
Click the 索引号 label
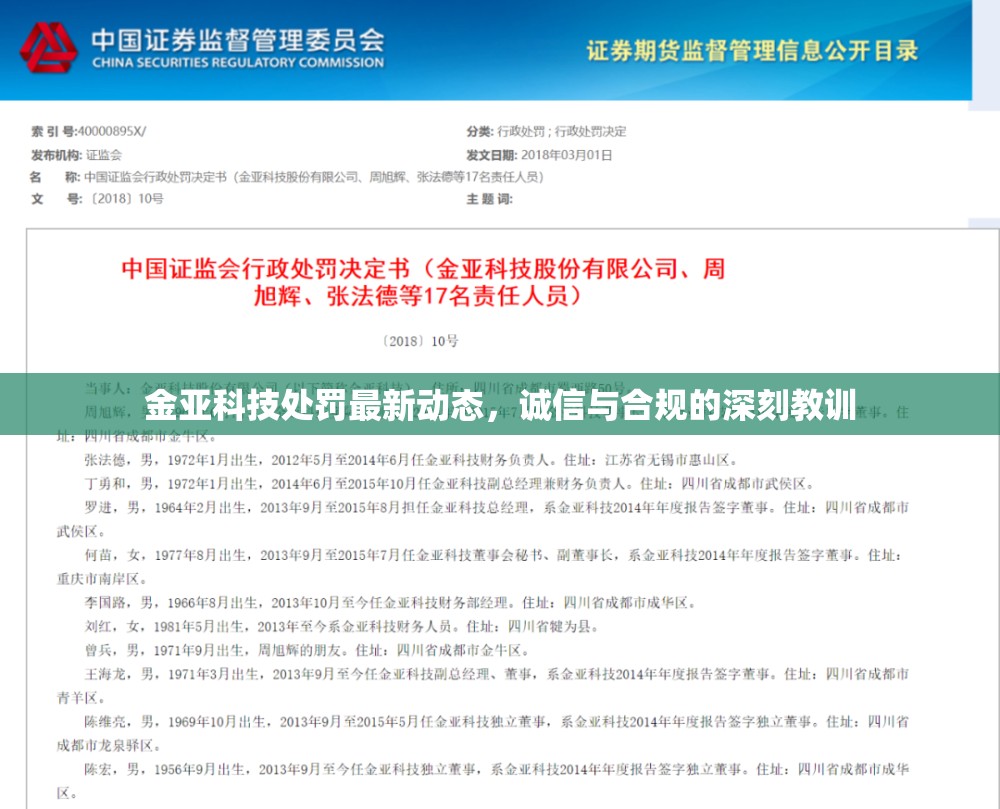coord(54,131)
